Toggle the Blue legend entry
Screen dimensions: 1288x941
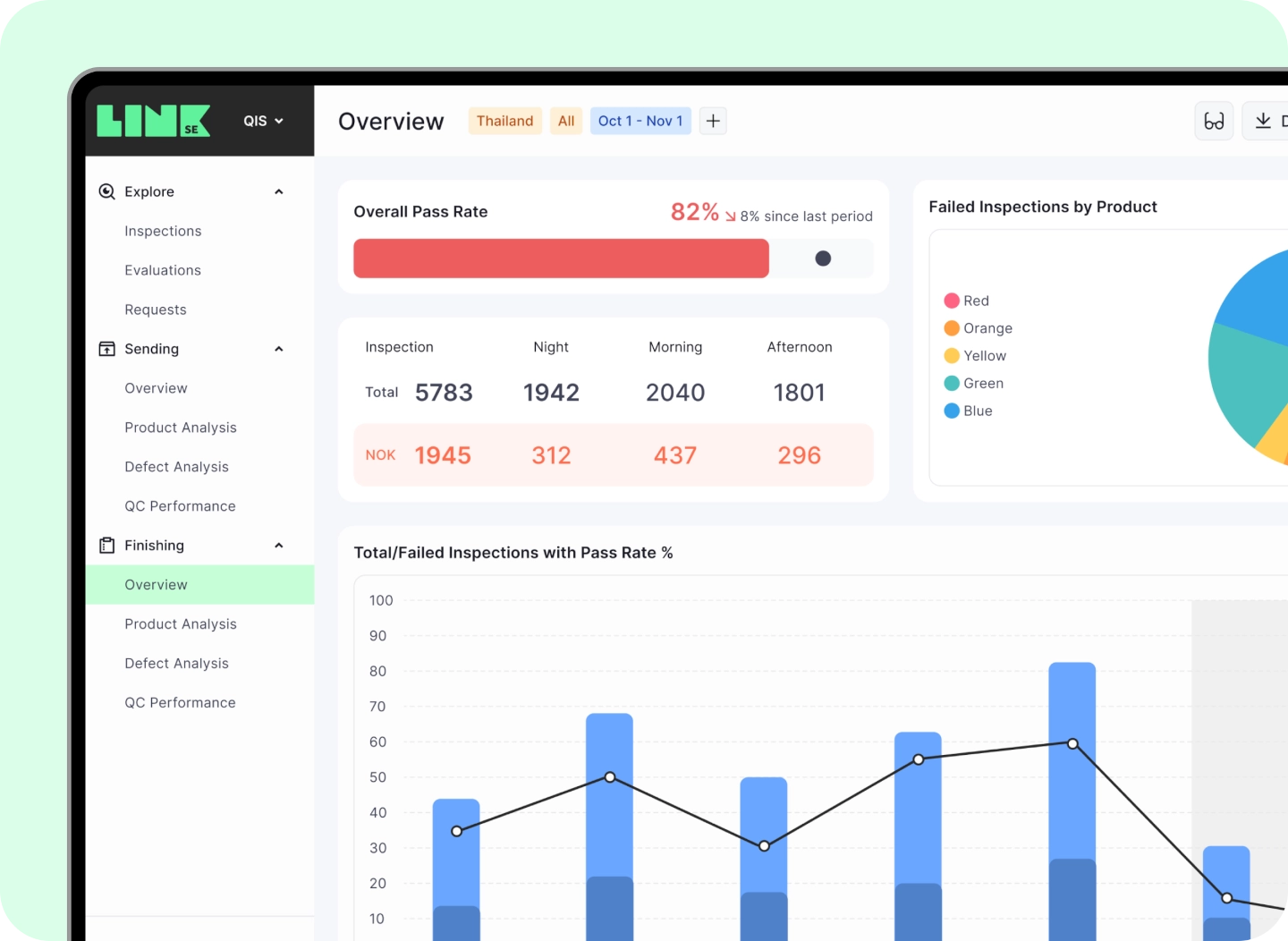(969, 411)
